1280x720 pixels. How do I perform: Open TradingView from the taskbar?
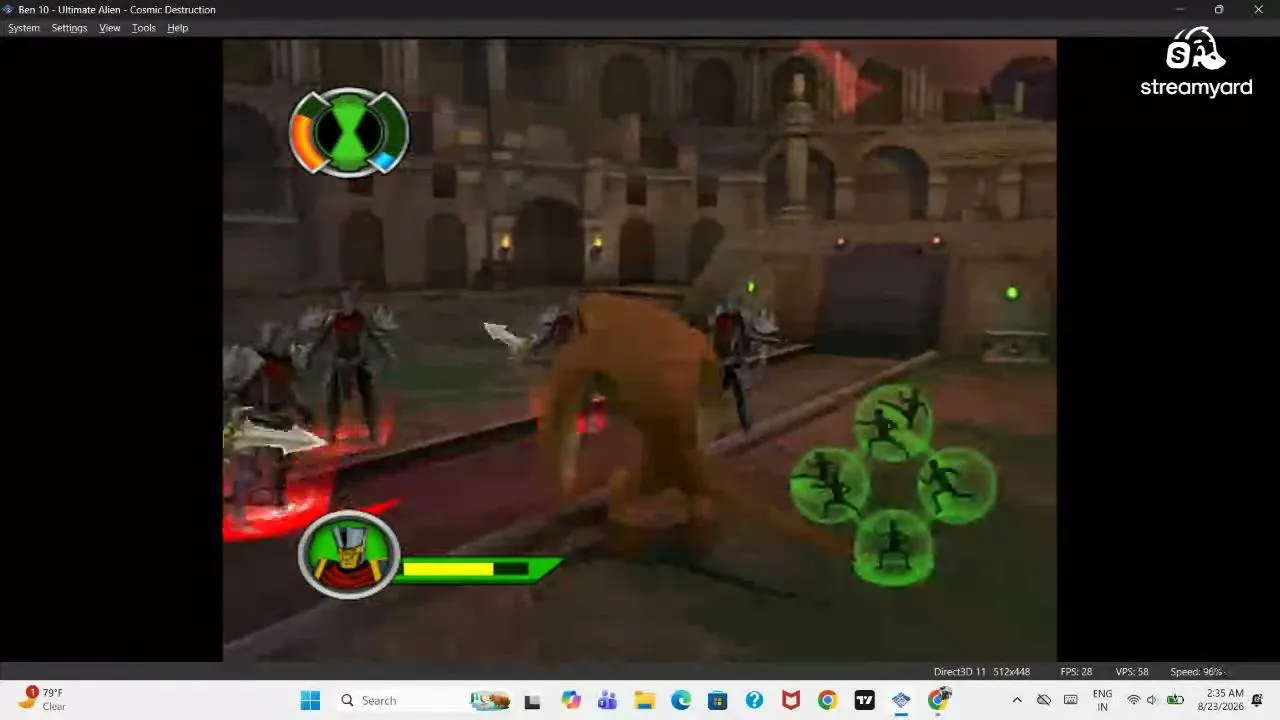click(x=864, y=700)
